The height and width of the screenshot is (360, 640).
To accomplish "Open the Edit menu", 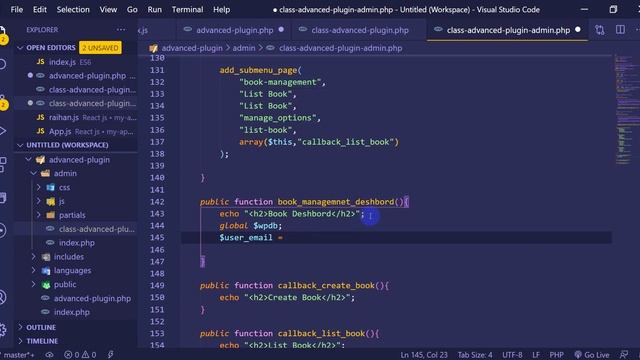I will [x=40, y=9].
